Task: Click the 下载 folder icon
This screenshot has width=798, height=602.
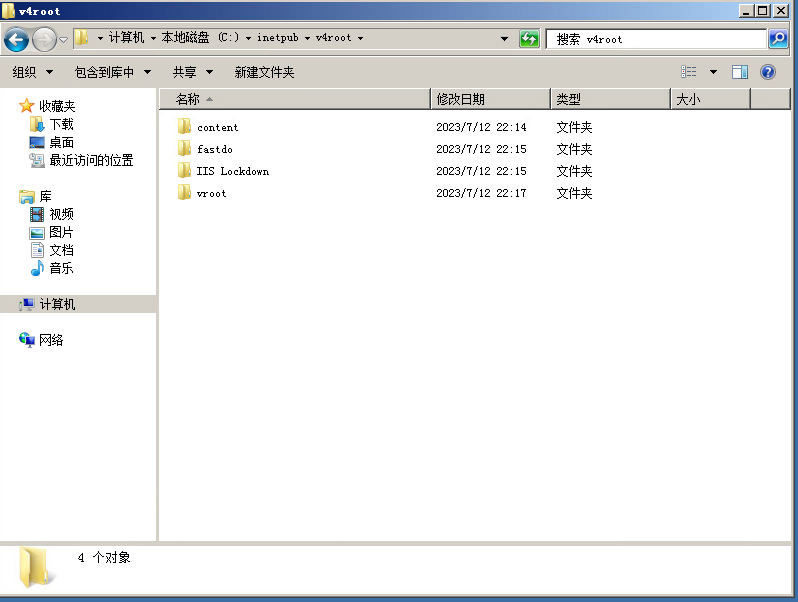Action: 37,124
